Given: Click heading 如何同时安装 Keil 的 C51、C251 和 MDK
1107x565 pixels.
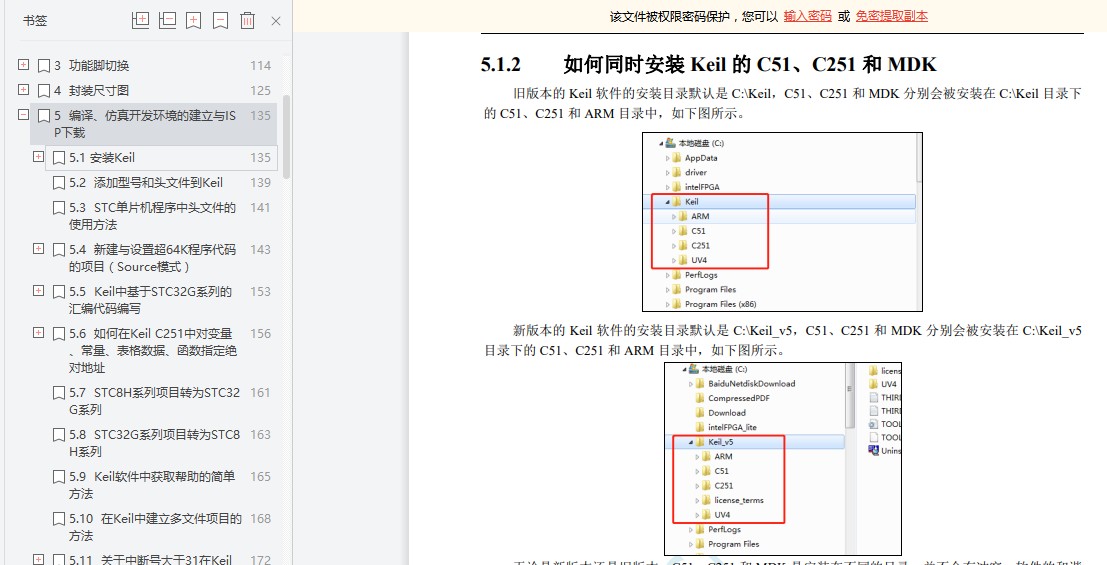Looking at the screenshot, I should coord(750,64).
